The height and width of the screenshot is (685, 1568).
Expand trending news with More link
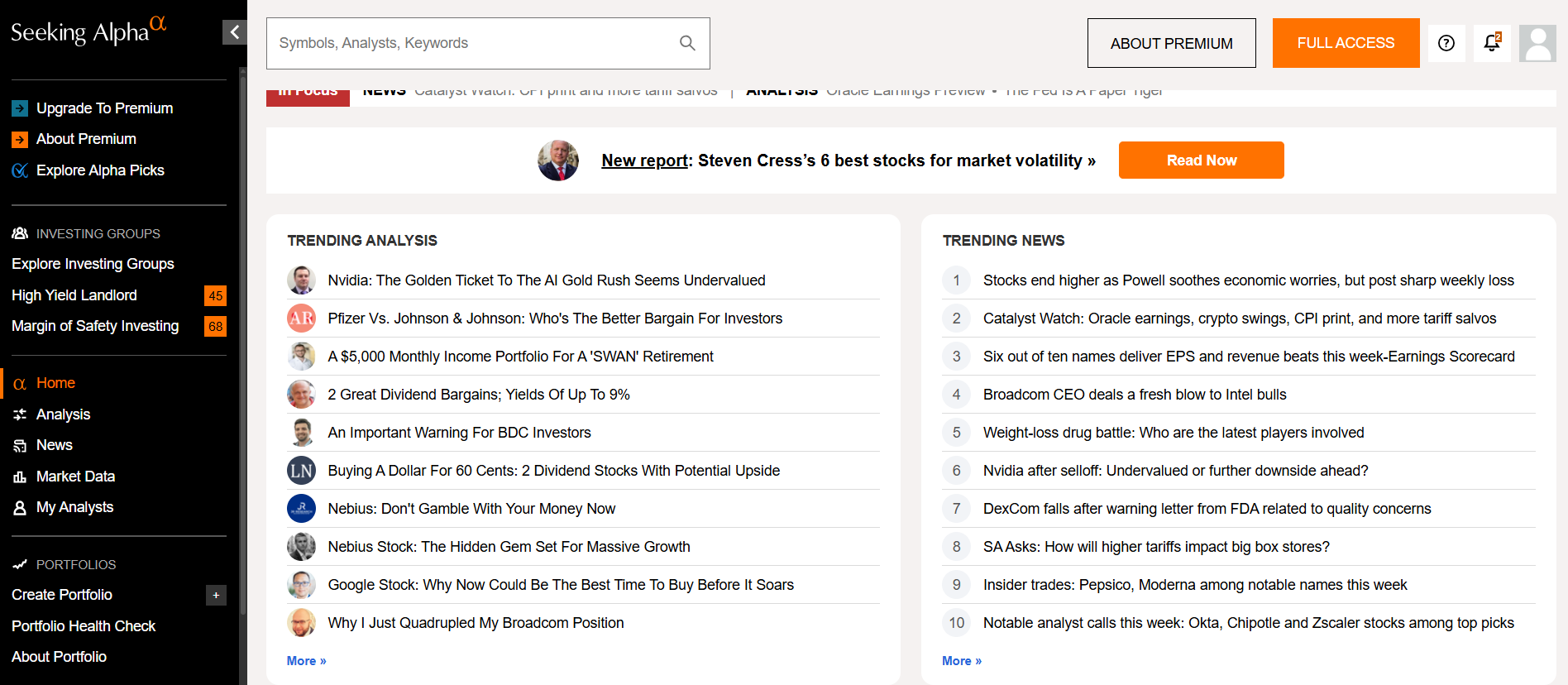click(x=961, y=661)
